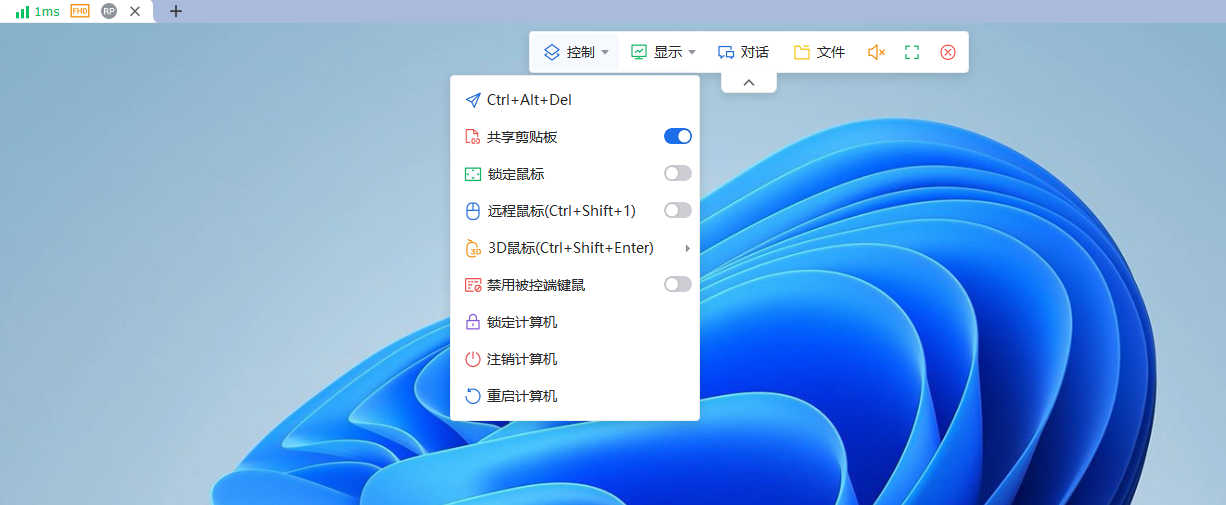Viewport: 1226px width, 505px height.
Task: Click the green lock-mouse frame icon
Action: tap(473, 174)
